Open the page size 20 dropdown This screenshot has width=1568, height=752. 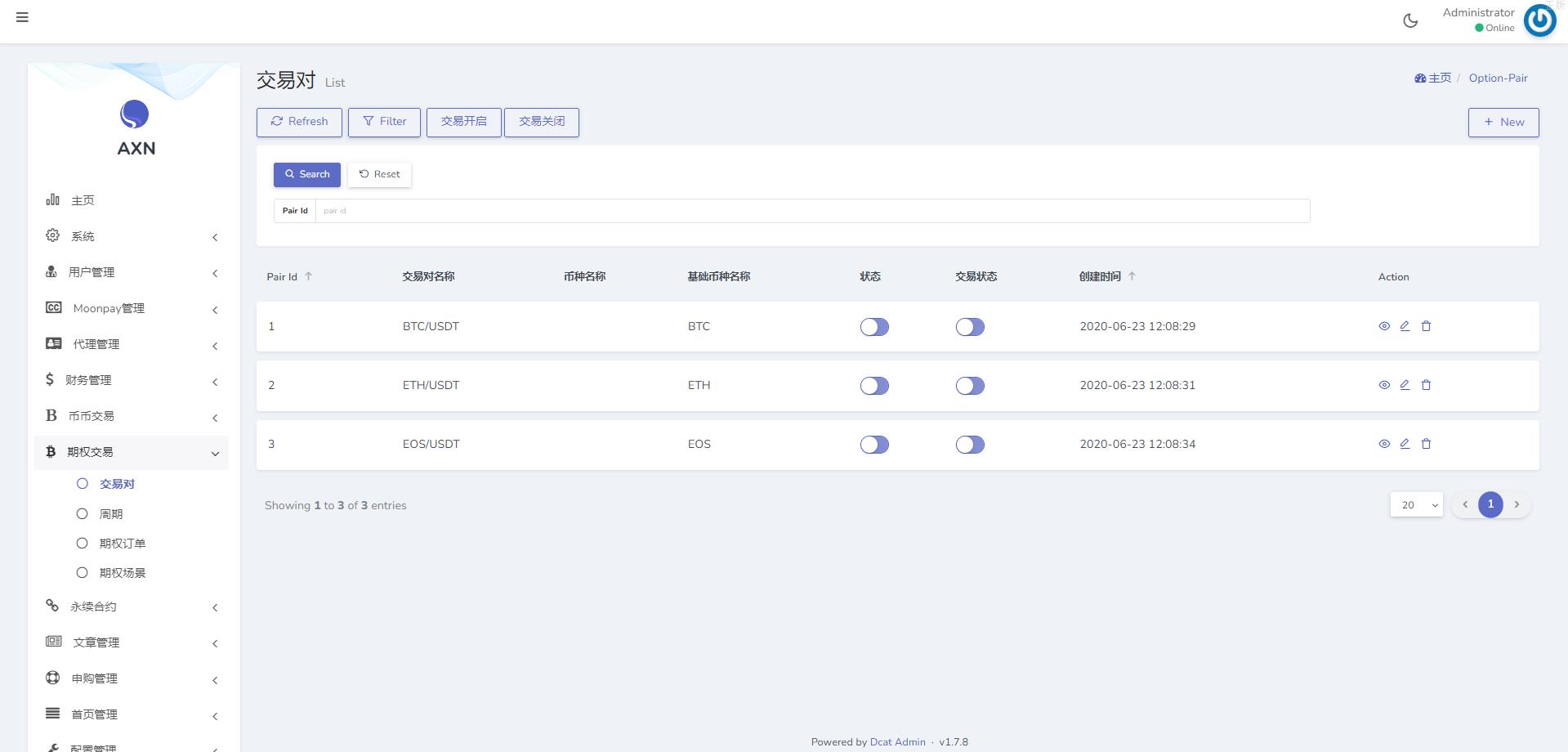pyautogui.click(x=1416, y=505)
